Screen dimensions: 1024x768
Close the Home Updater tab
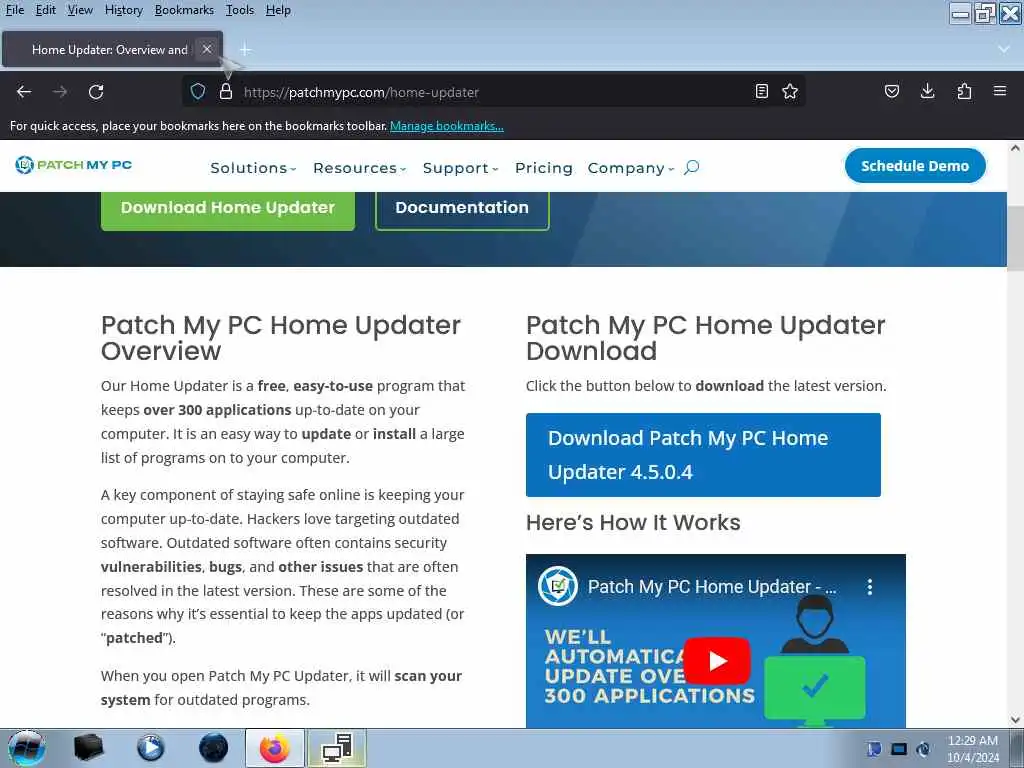[206, 49]
